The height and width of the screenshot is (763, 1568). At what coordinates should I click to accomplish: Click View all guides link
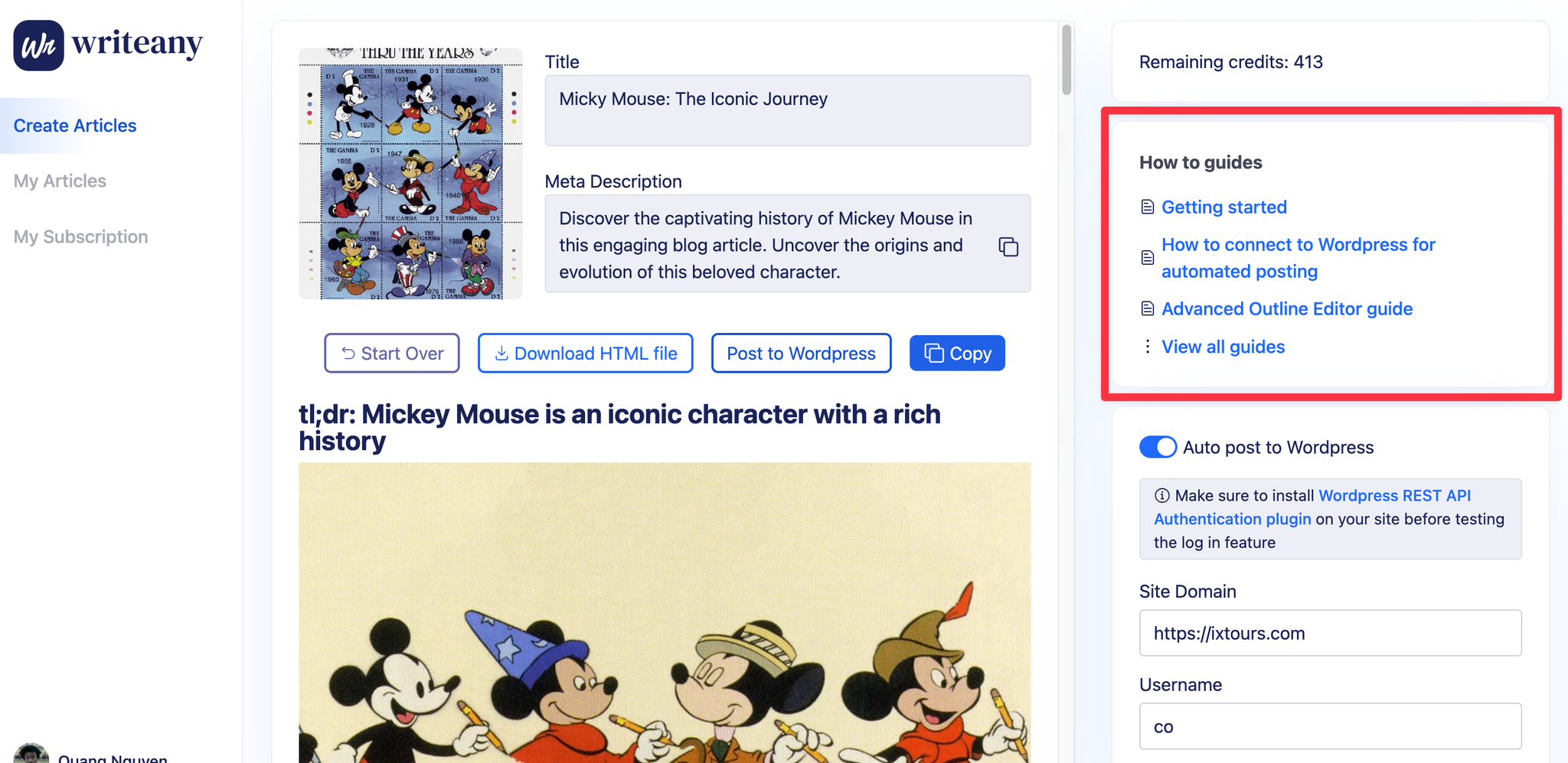click(1223, 347)
